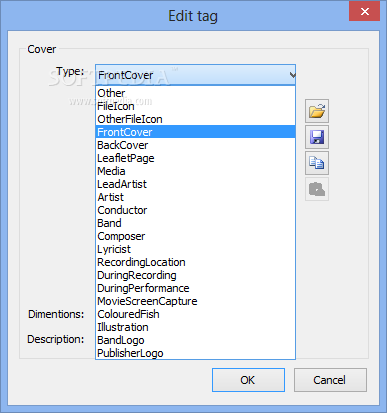Copy cover image to clipboard icon
The height and width of the screenshot is (413, 387).
317,163
